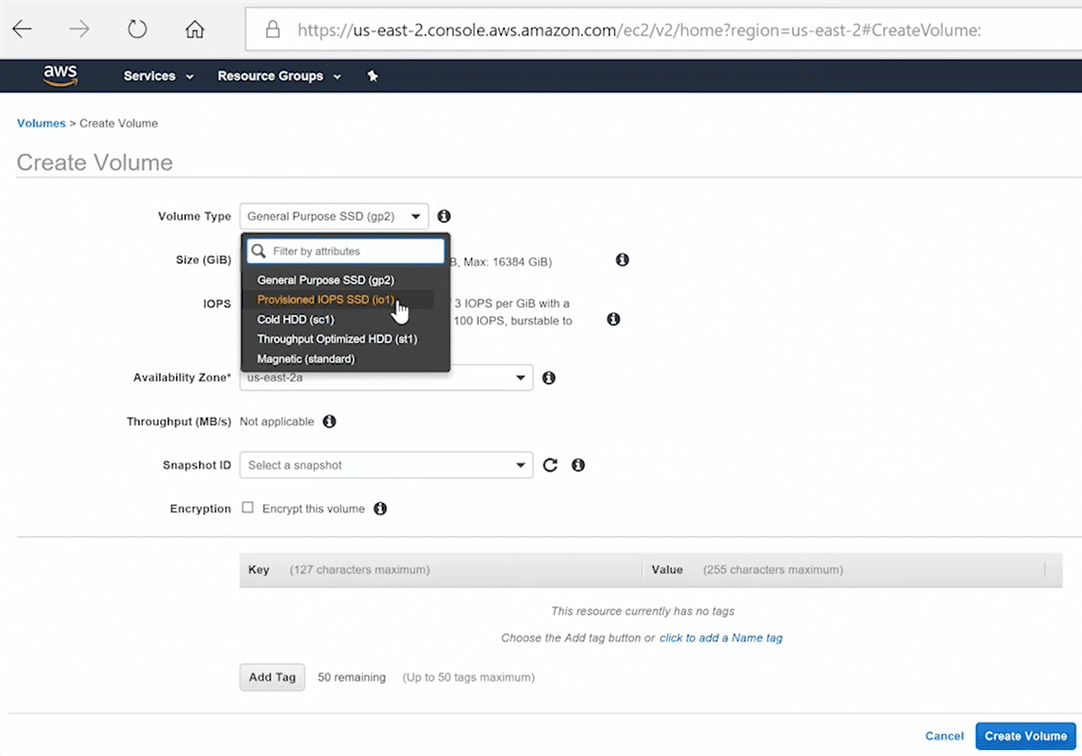Choose Provisioned IOPS SSD (io1) option
The height and width of the screenshot is (756, 1082).
click(x=325, y=300)
